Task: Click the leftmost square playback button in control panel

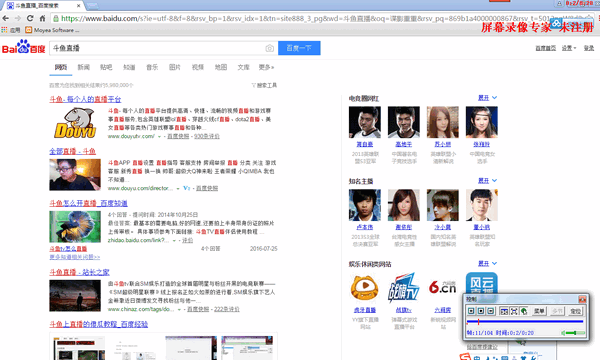Action: pyautogui.click(x=471, y=311)
